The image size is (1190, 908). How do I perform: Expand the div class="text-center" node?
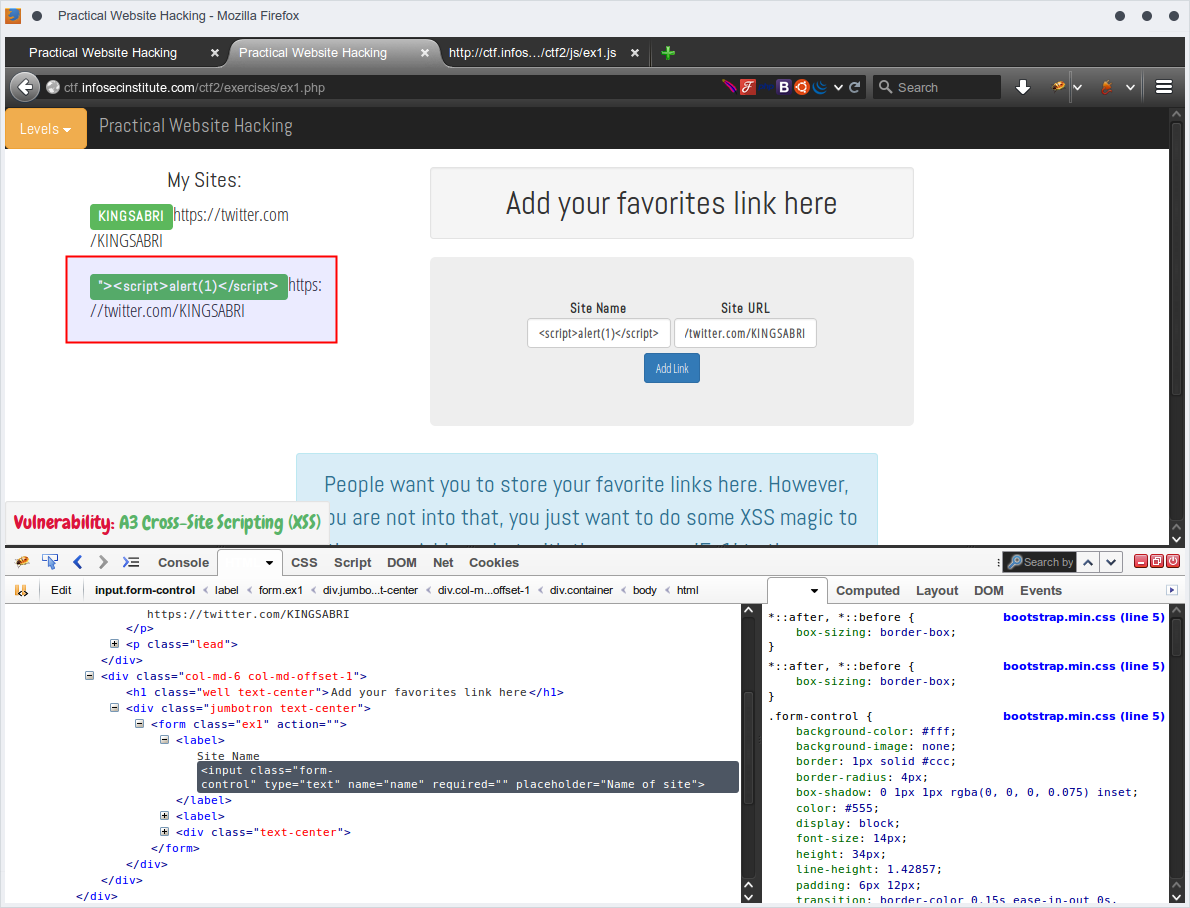click(x=165, y=832)
